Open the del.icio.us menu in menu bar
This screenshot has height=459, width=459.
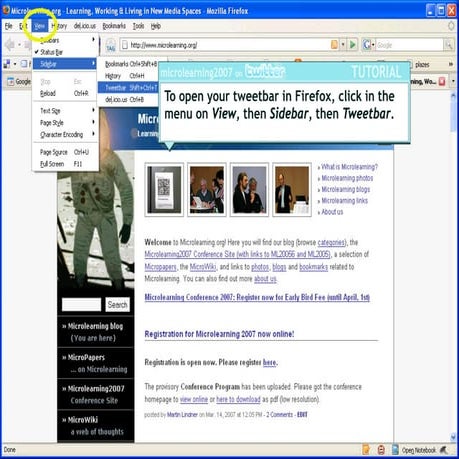pos(85,26)
